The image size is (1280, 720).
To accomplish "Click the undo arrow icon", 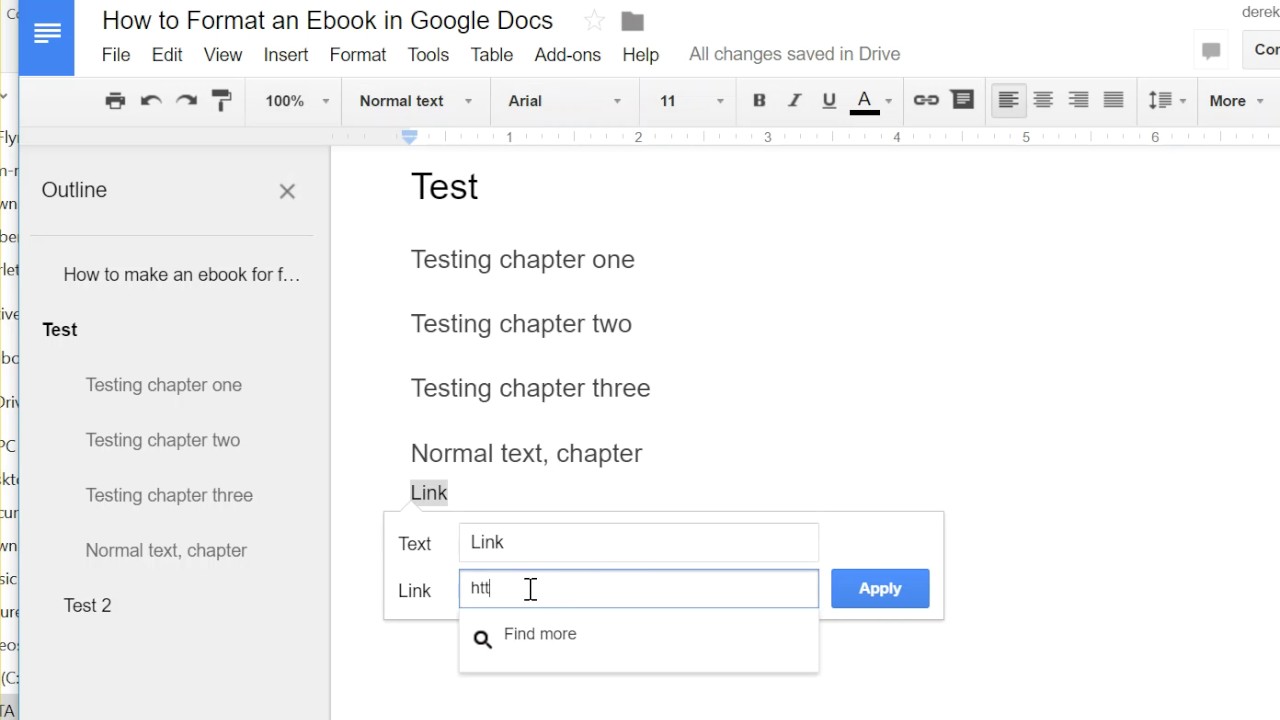I will click(x=151, y=100).
